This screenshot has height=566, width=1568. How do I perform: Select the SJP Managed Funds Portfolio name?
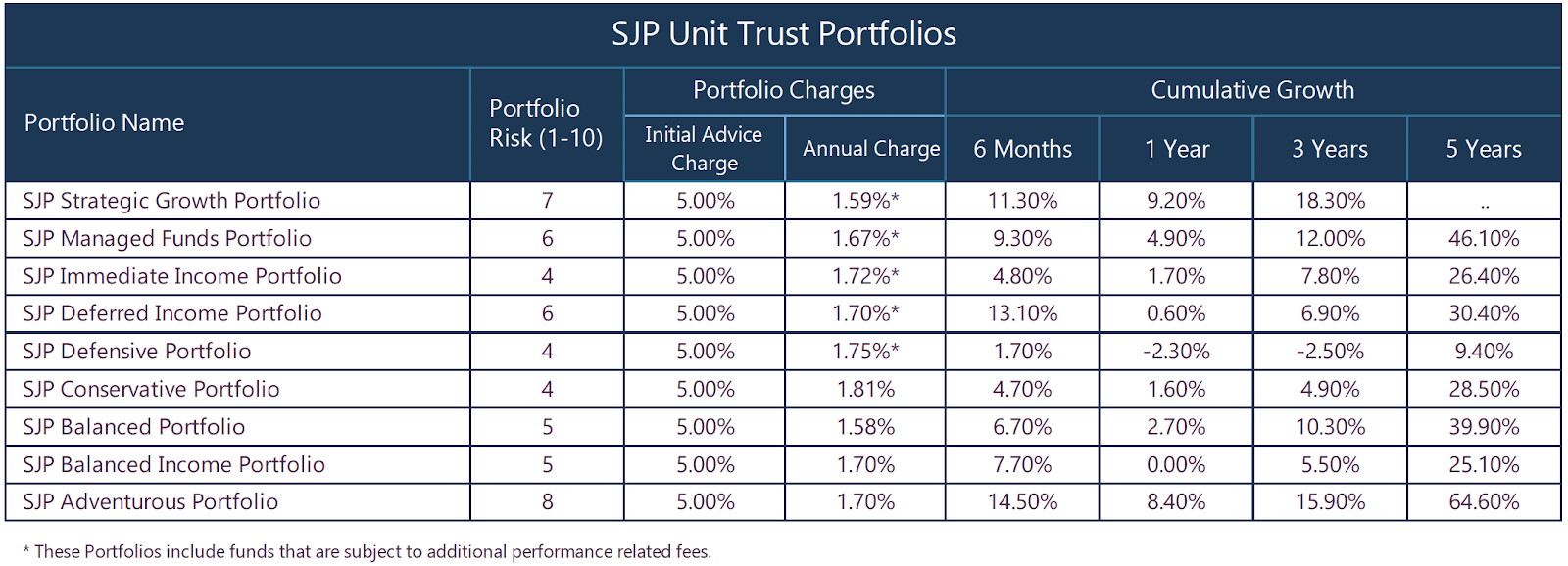pos(168,239)
